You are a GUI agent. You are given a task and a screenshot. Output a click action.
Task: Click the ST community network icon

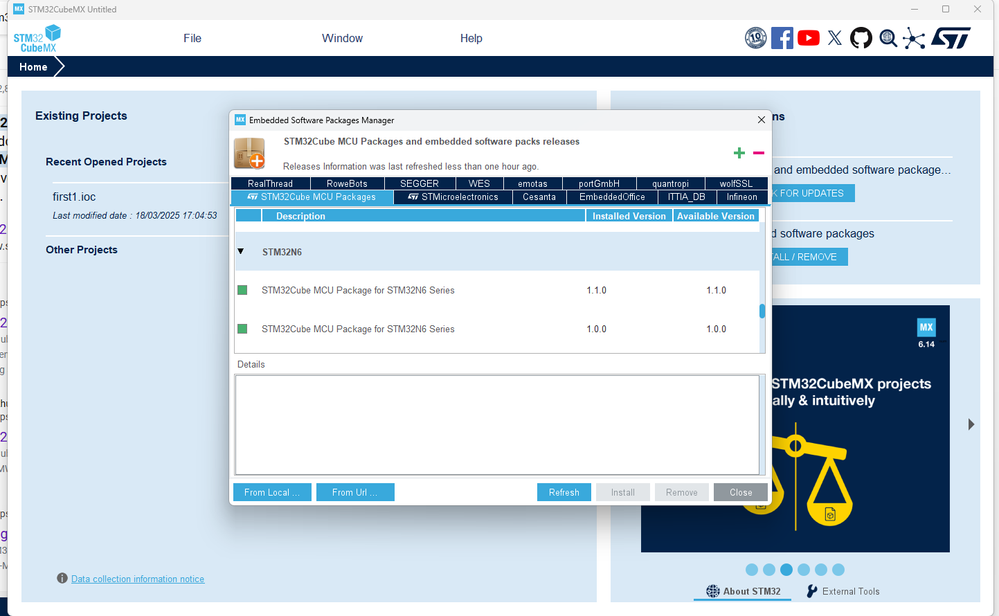914,38
